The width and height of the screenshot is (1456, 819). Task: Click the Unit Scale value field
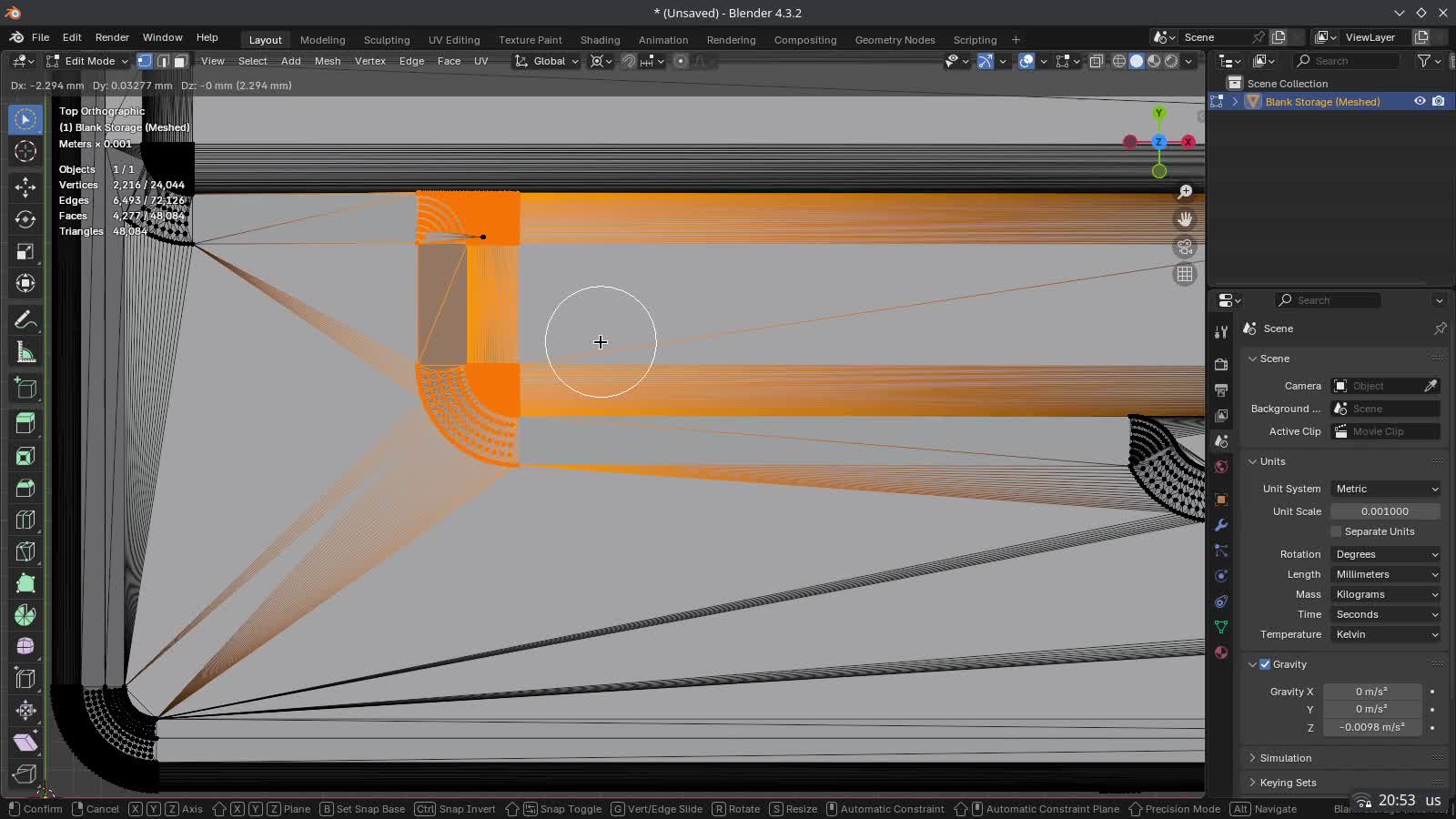1385,511
